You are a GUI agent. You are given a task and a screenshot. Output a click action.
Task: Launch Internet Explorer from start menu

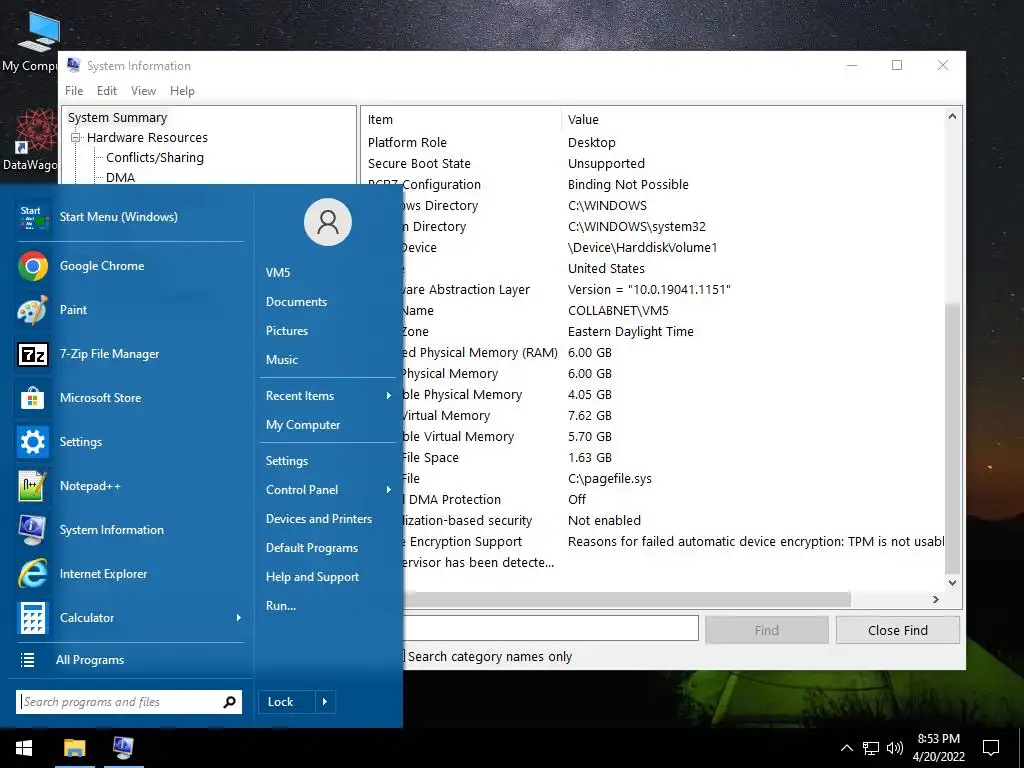point(129,574)
